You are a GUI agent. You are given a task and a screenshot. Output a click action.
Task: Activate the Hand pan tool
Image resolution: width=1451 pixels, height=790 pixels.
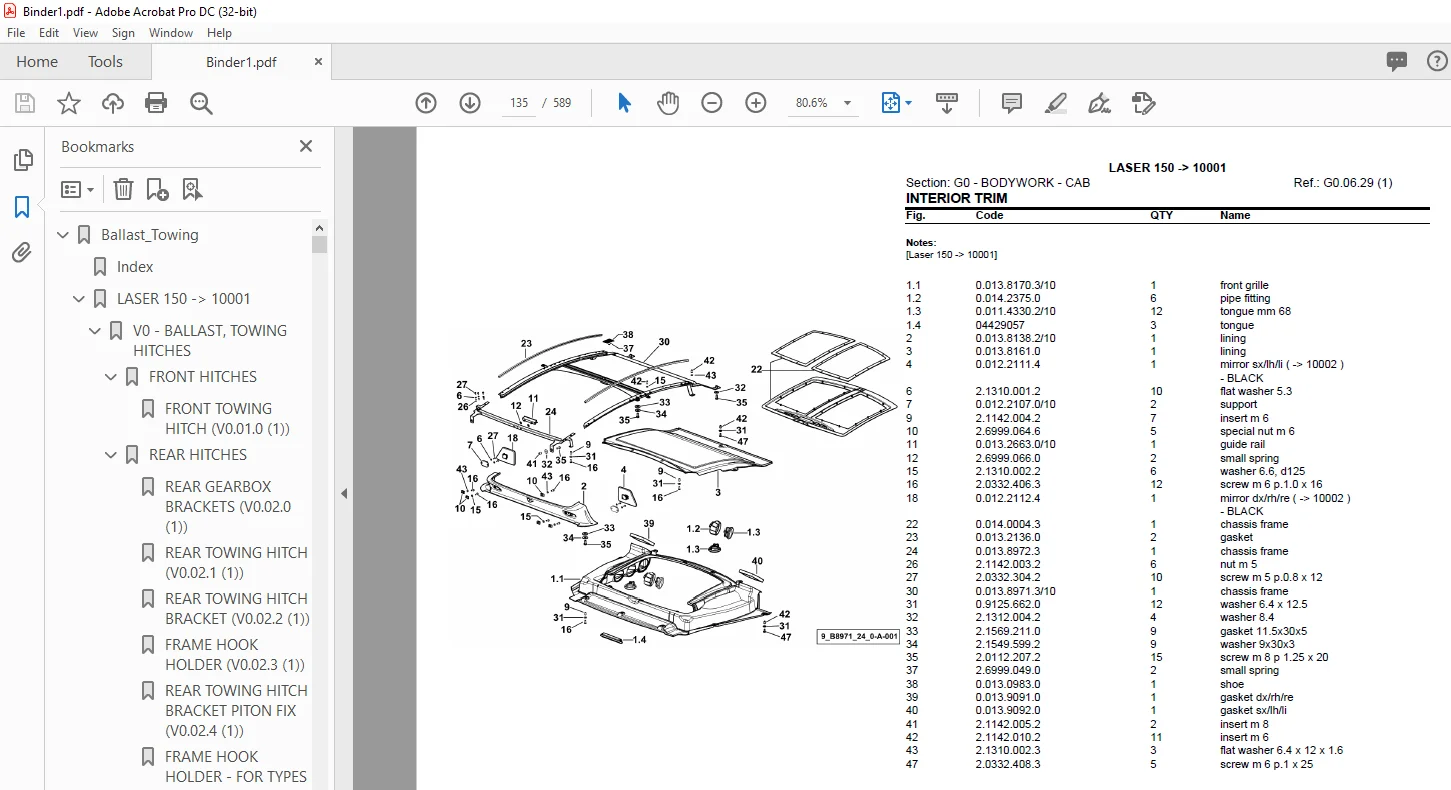click(x=668, y=103)
